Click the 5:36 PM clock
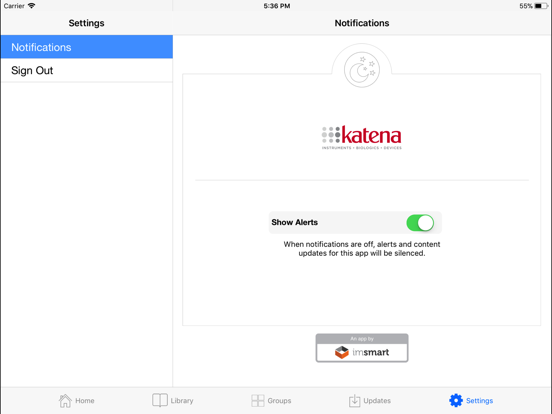Viewport: 552px width, 414px height. [277, 6]
